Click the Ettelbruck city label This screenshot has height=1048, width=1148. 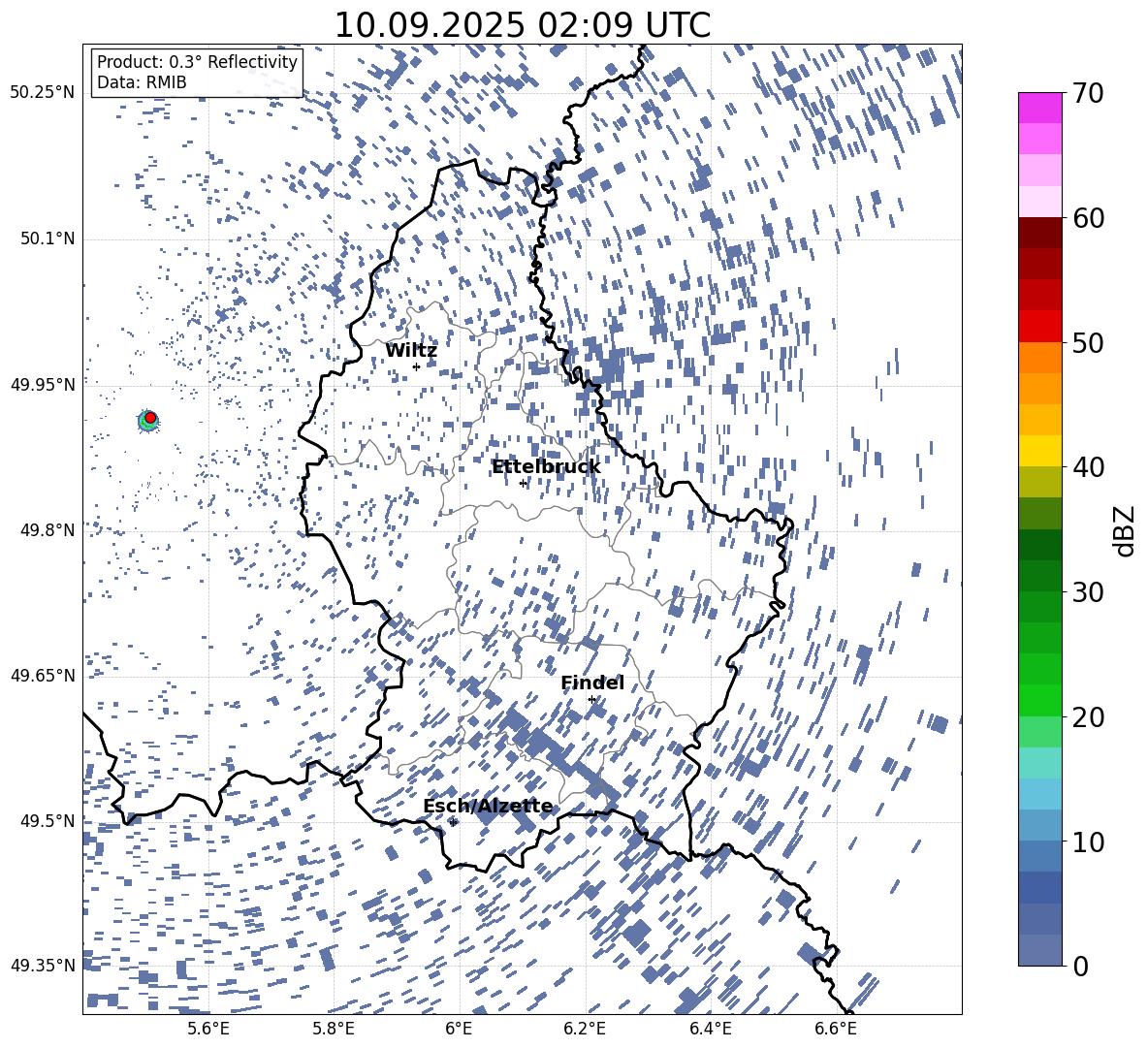pyautogui.click(x=546, y=467)
